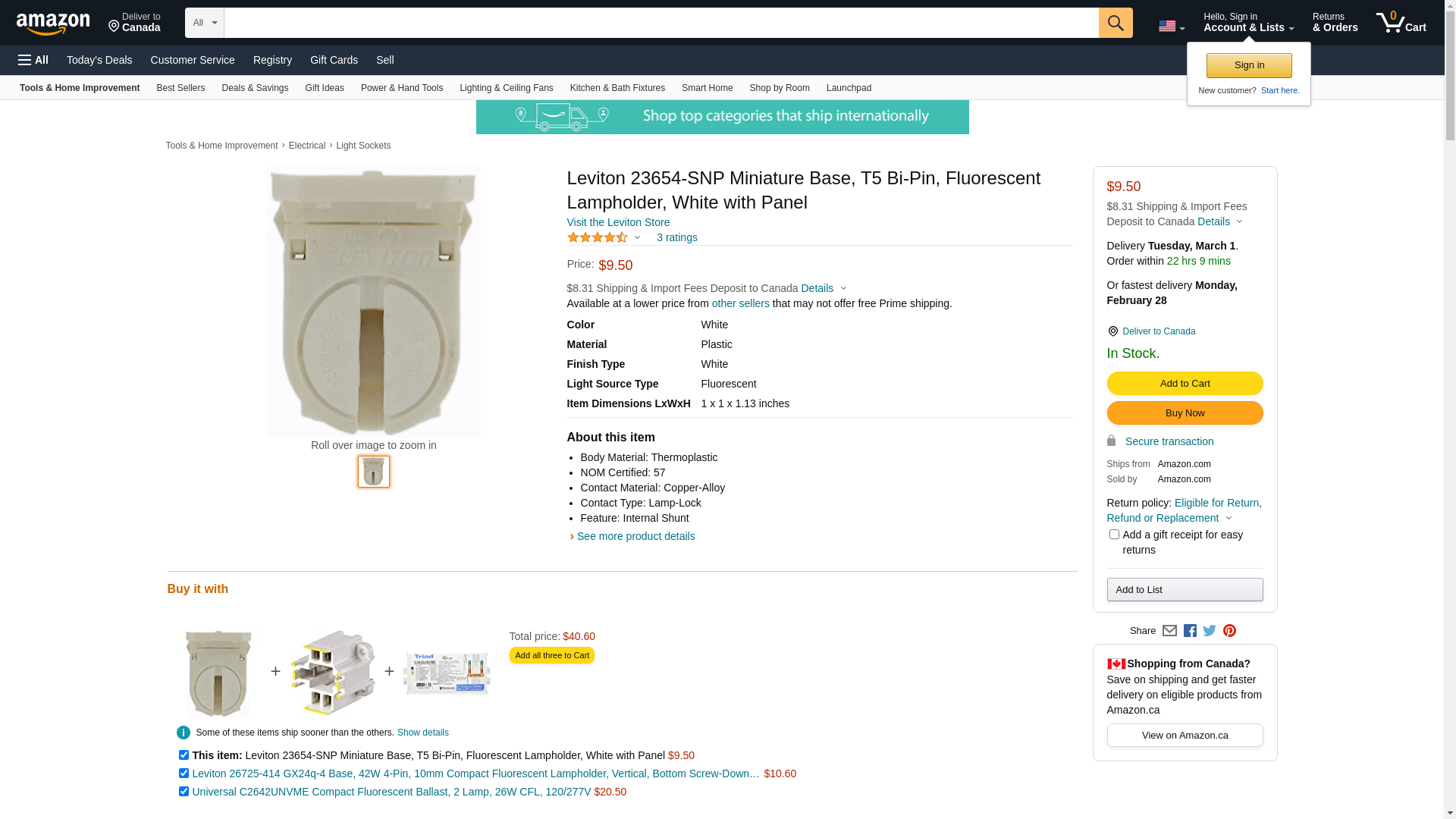Open the language flag dropdown
The image size is (1456, 819).
point(1171,27)
